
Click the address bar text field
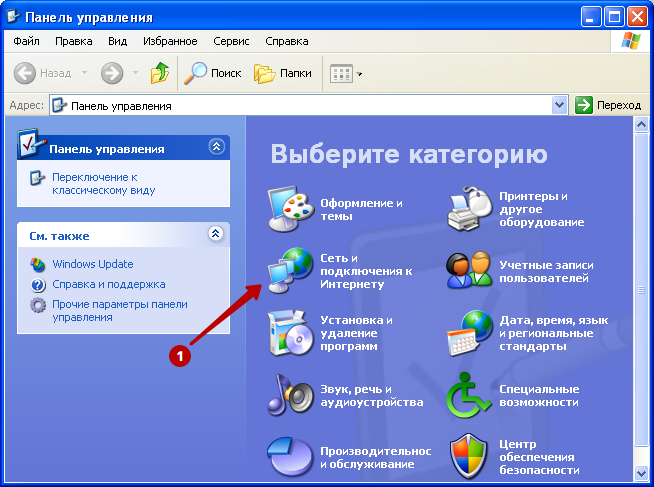coord(309,105)
